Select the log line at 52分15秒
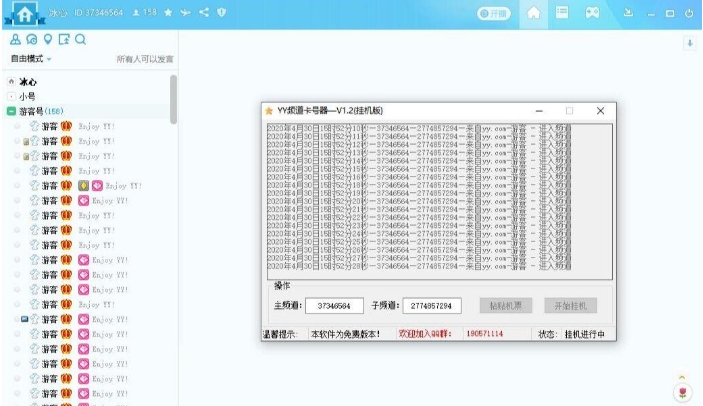The width and height of the screenshot is (703, 406). pyautogui.click(x=419, y=169)
